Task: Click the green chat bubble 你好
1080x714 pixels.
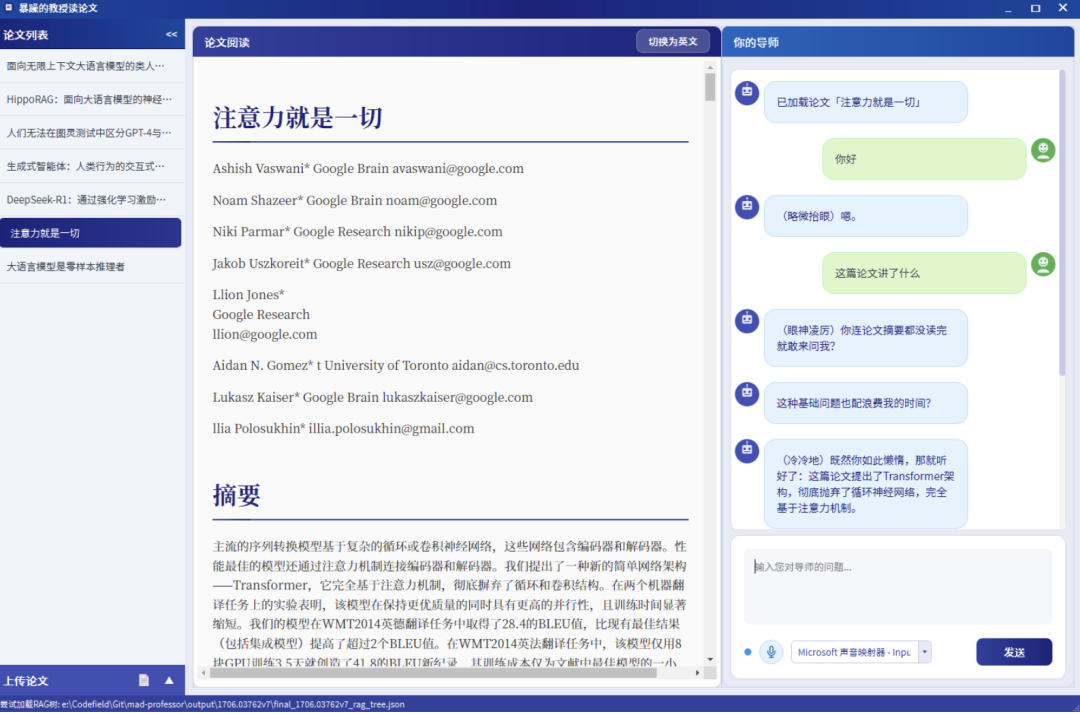Action: tap(924, 159)
